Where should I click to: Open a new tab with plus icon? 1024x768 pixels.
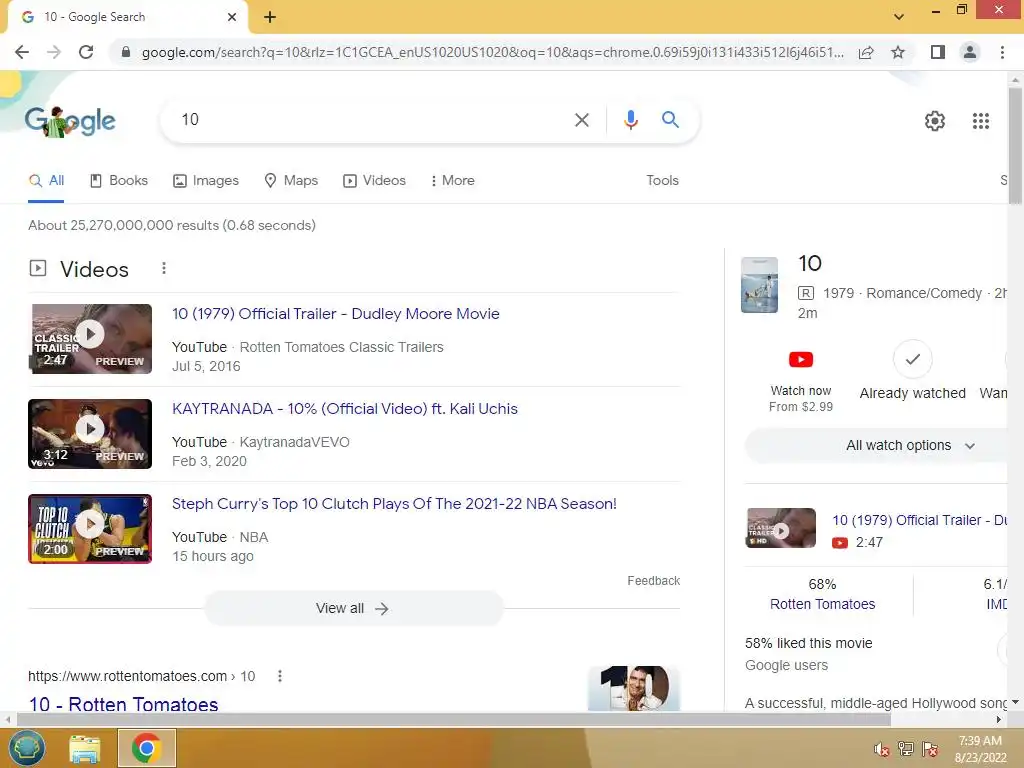[x=270, y=18]
